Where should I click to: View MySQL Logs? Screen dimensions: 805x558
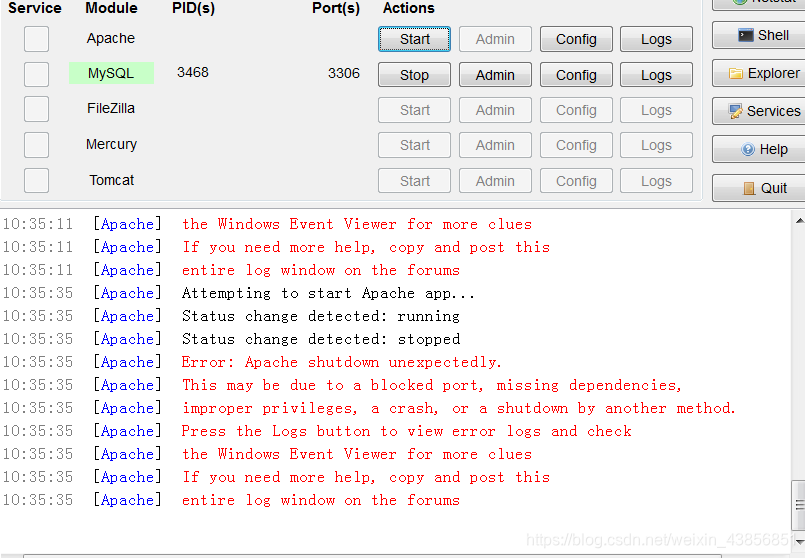pyautogui.click(x=656, y=75)
